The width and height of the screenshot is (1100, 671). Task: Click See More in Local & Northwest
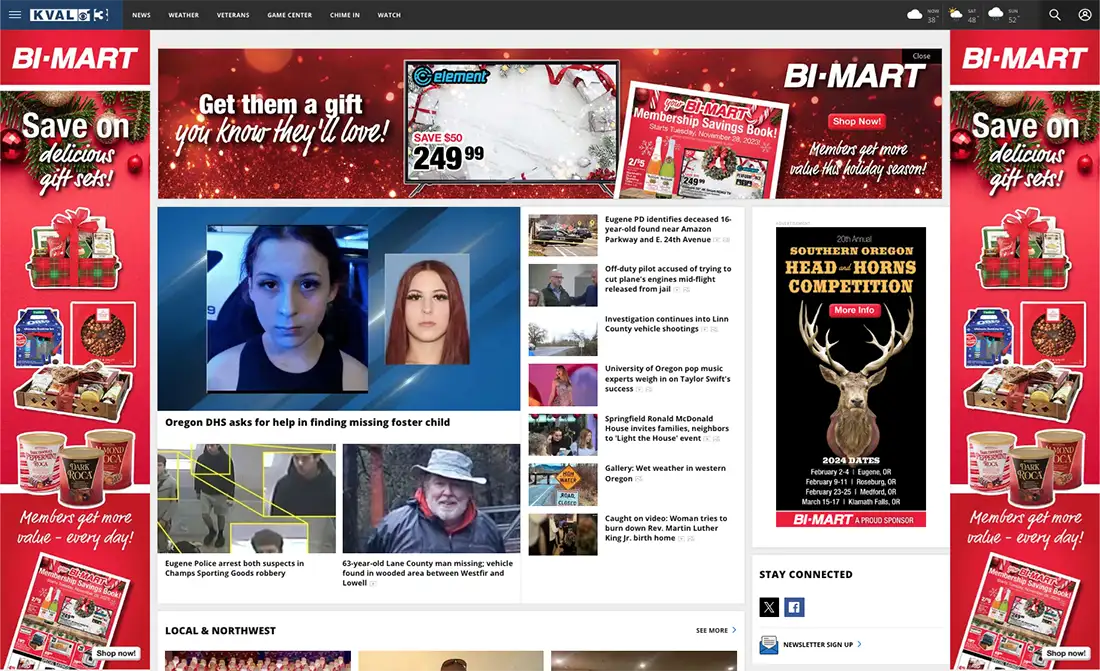(716, 630)
